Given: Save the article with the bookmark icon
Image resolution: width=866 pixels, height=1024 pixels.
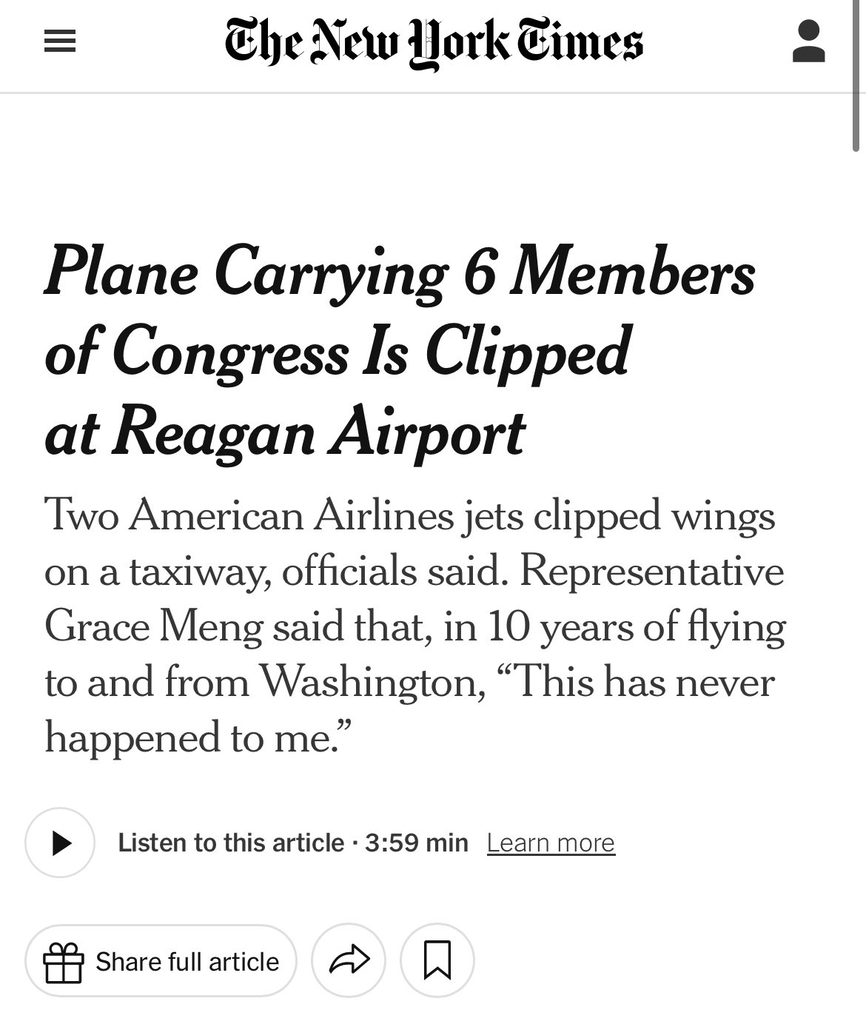Looking at the screenshot, I should coord(437,961).
